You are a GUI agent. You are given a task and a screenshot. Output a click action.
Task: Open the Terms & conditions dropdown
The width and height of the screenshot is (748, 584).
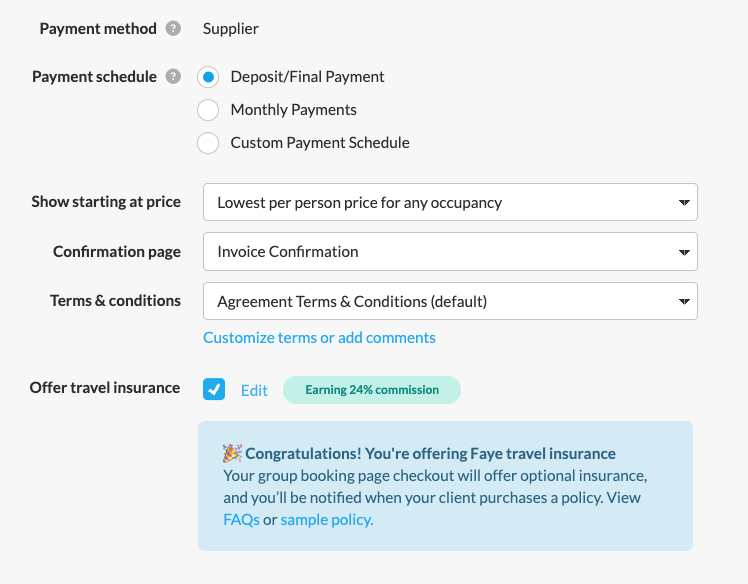450,301
